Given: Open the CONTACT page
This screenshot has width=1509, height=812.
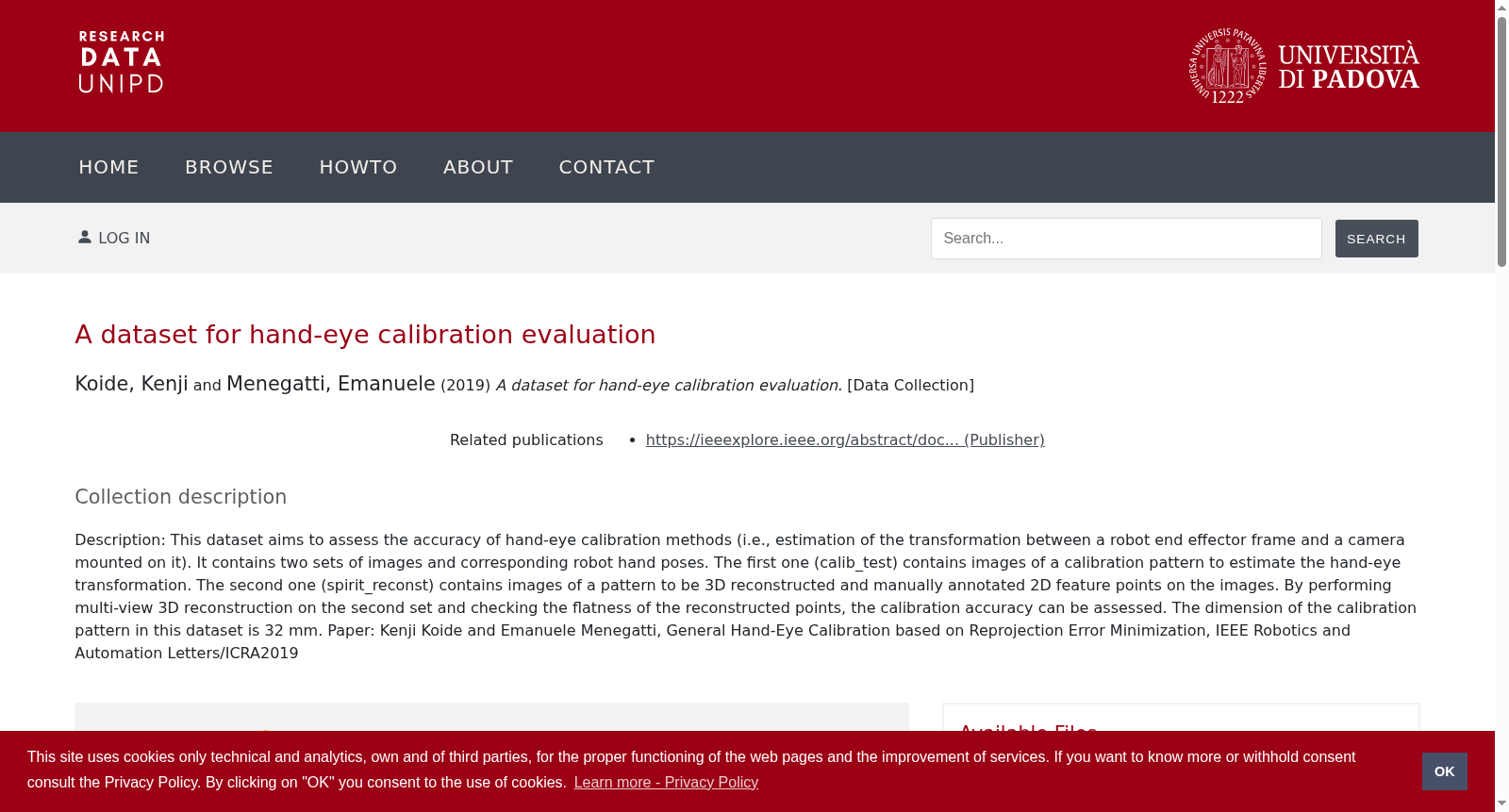Looking at the screenshot, I should click(606, 167).
